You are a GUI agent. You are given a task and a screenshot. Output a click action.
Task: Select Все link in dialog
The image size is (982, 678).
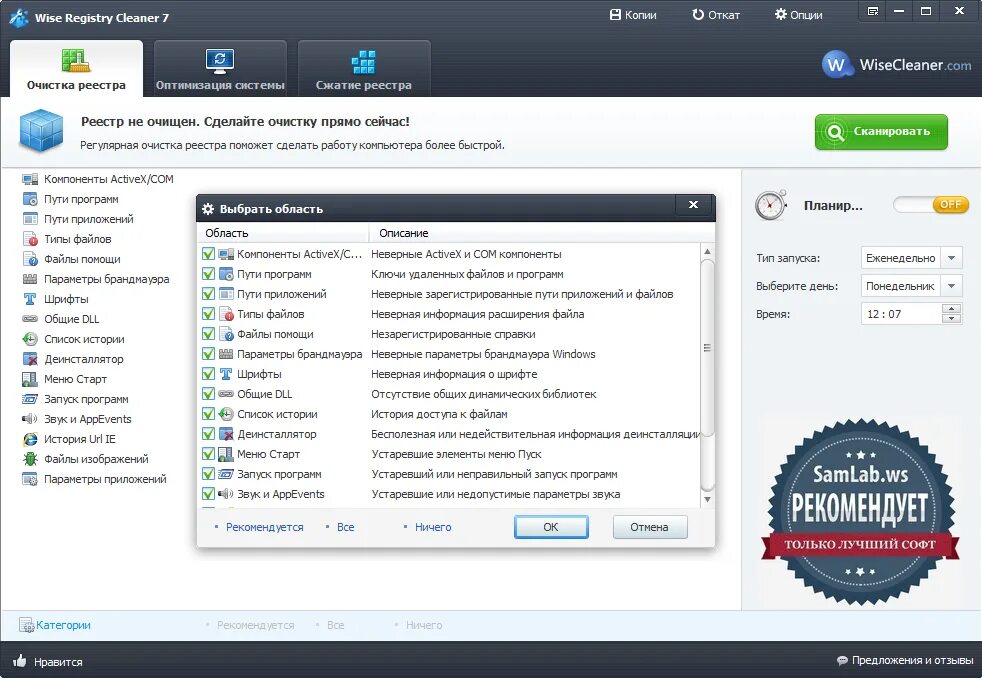coord(346,527)
